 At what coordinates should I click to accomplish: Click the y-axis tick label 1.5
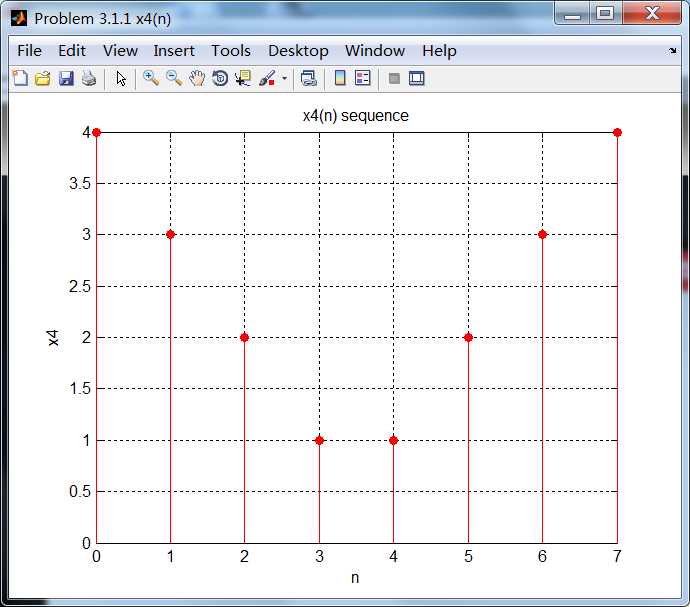pyautogui.click(x=80, y=389)
